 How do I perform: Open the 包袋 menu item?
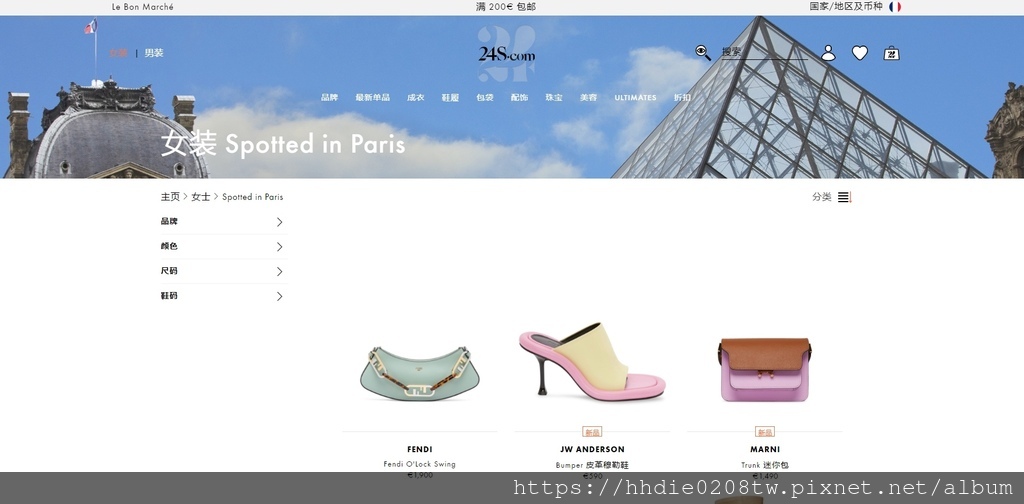click(485, 97)
